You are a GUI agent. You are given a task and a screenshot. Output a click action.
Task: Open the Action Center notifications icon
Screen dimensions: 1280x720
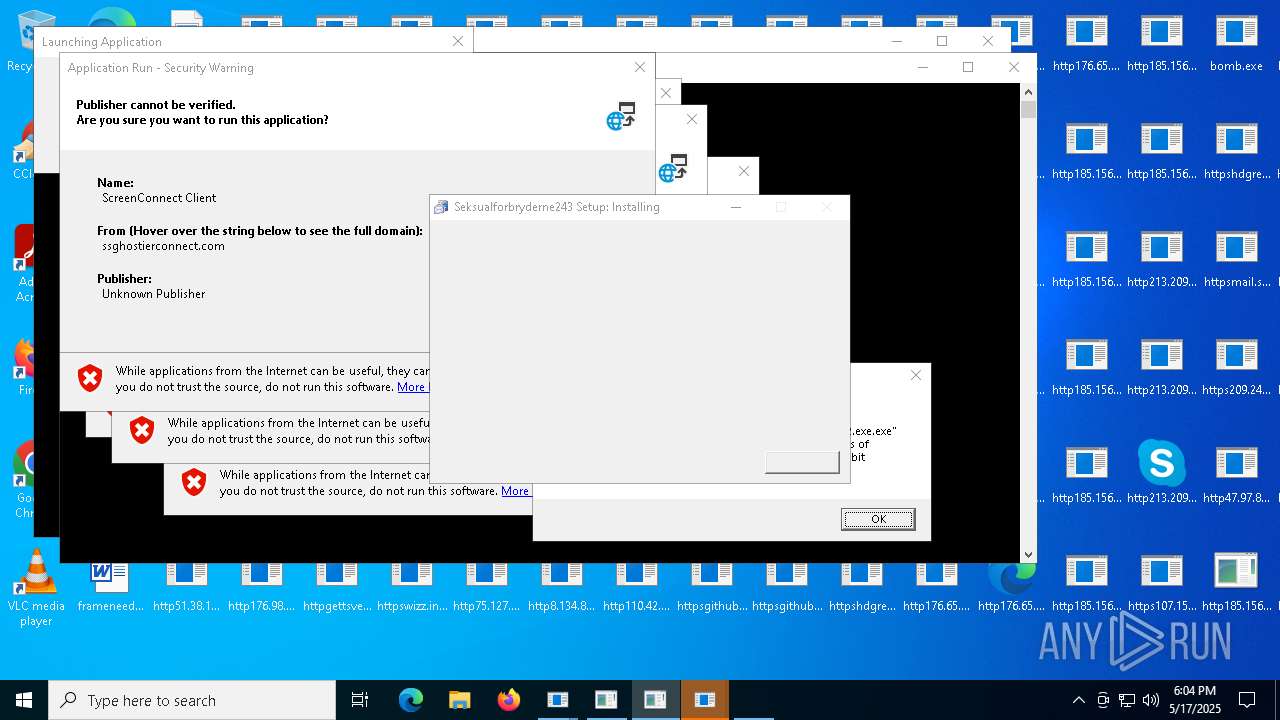tap(1247, 700)
